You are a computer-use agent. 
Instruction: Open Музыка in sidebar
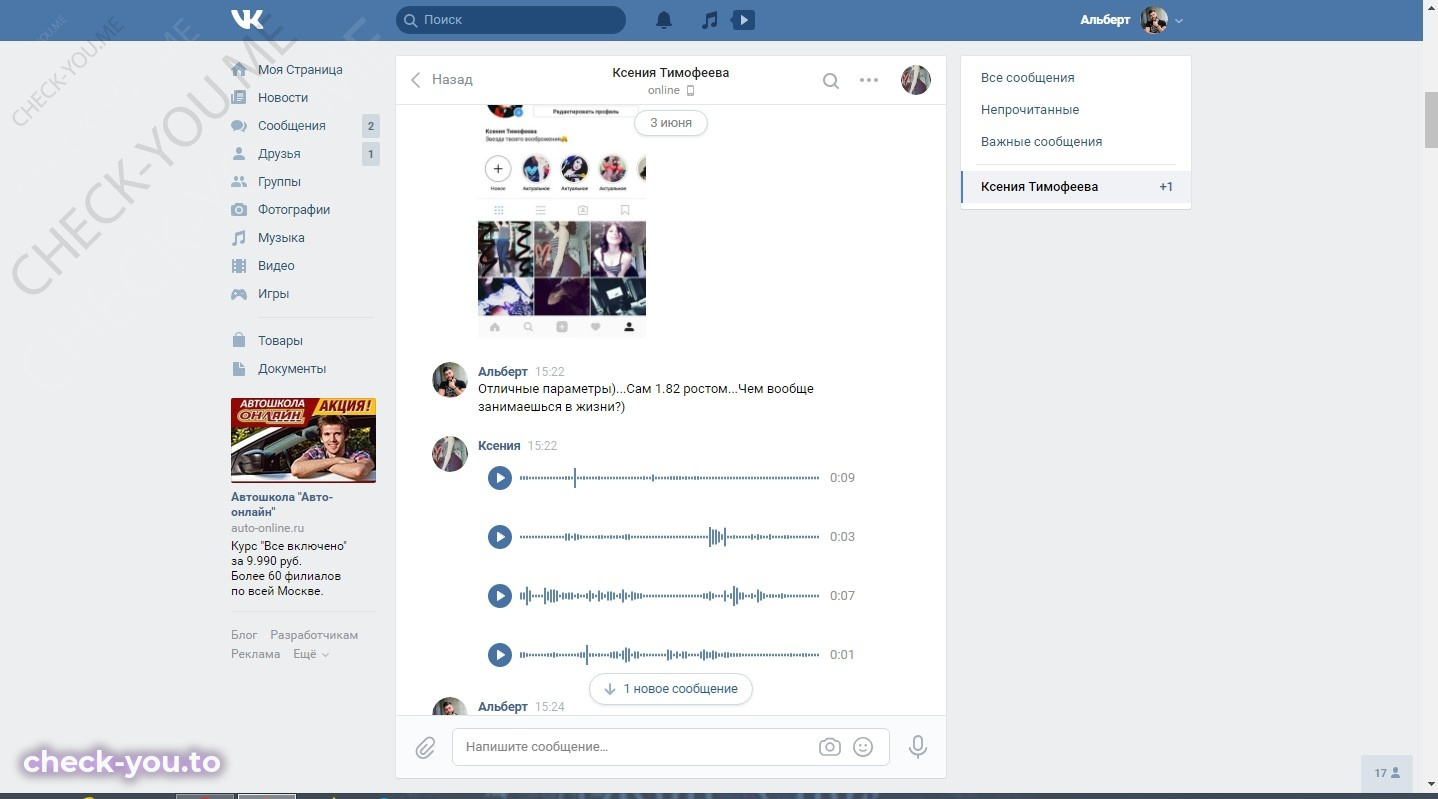click(x=281, y=238)
